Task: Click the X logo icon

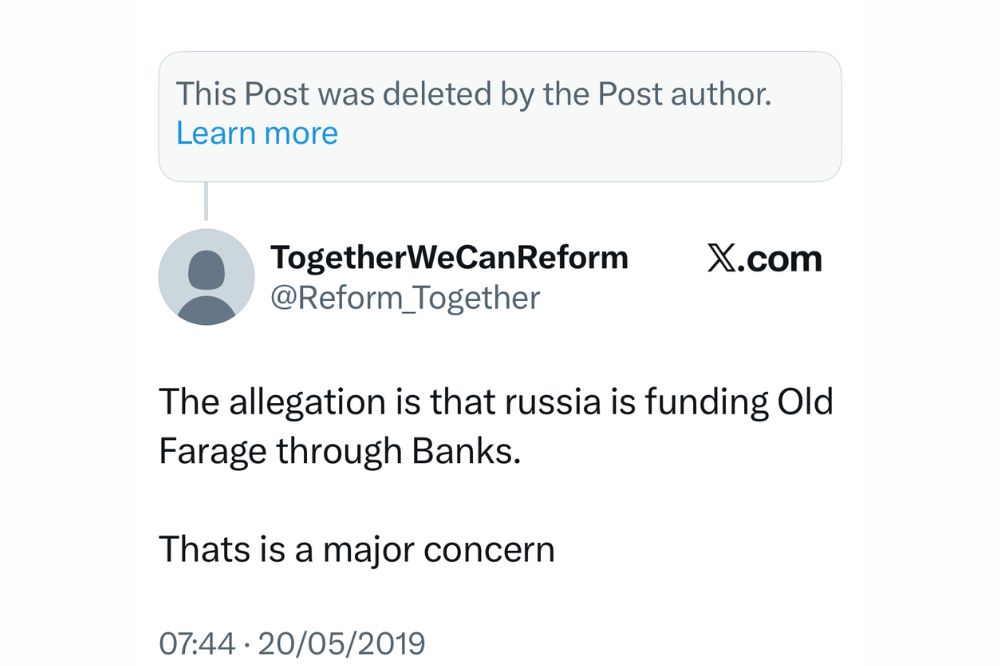Action: click(x=720, y=259)
